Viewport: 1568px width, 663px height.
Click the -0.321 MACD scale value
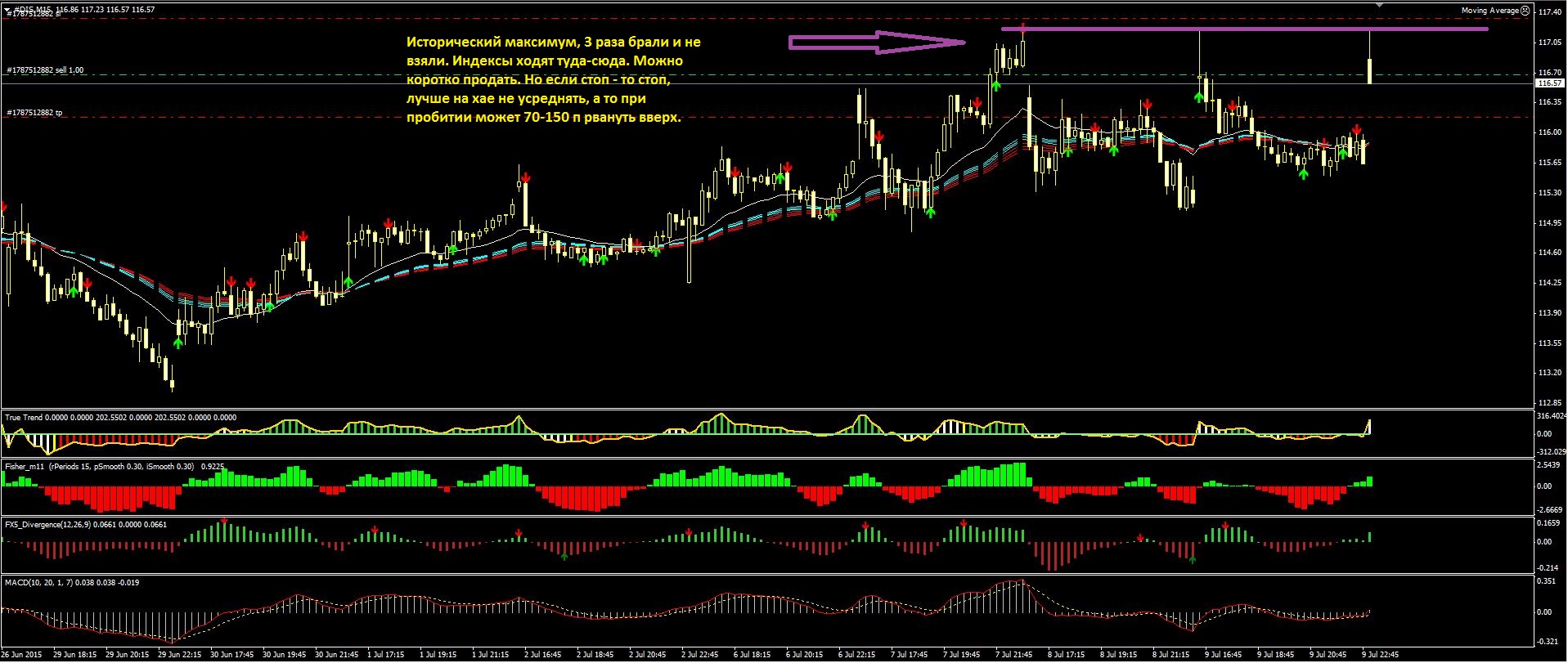click(x=1548, y=643)
